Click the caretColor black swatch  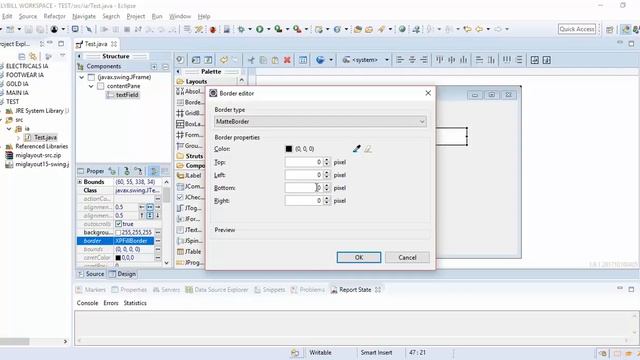[x=118, y=258]
